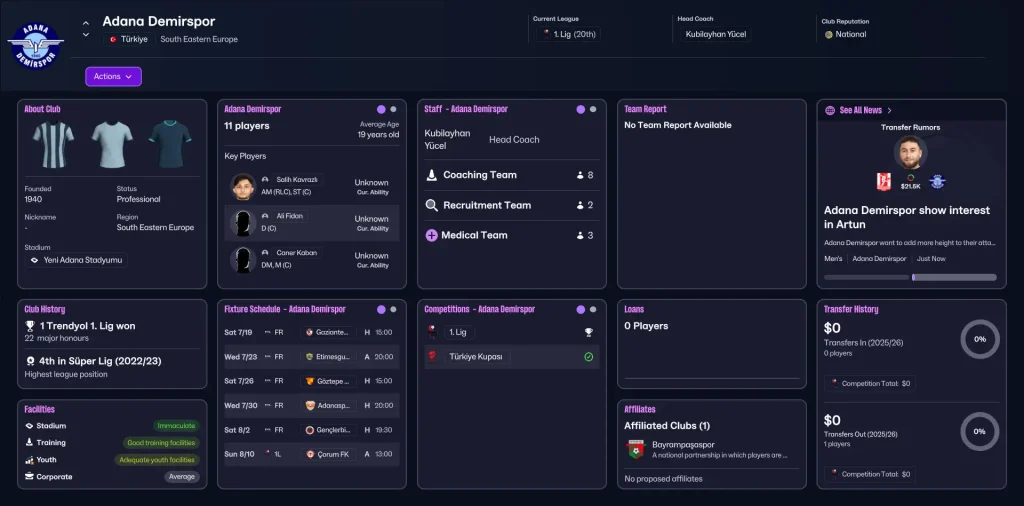
Task: Click the Çorum FK club badge in fixtures
Action: coord(310,454)
